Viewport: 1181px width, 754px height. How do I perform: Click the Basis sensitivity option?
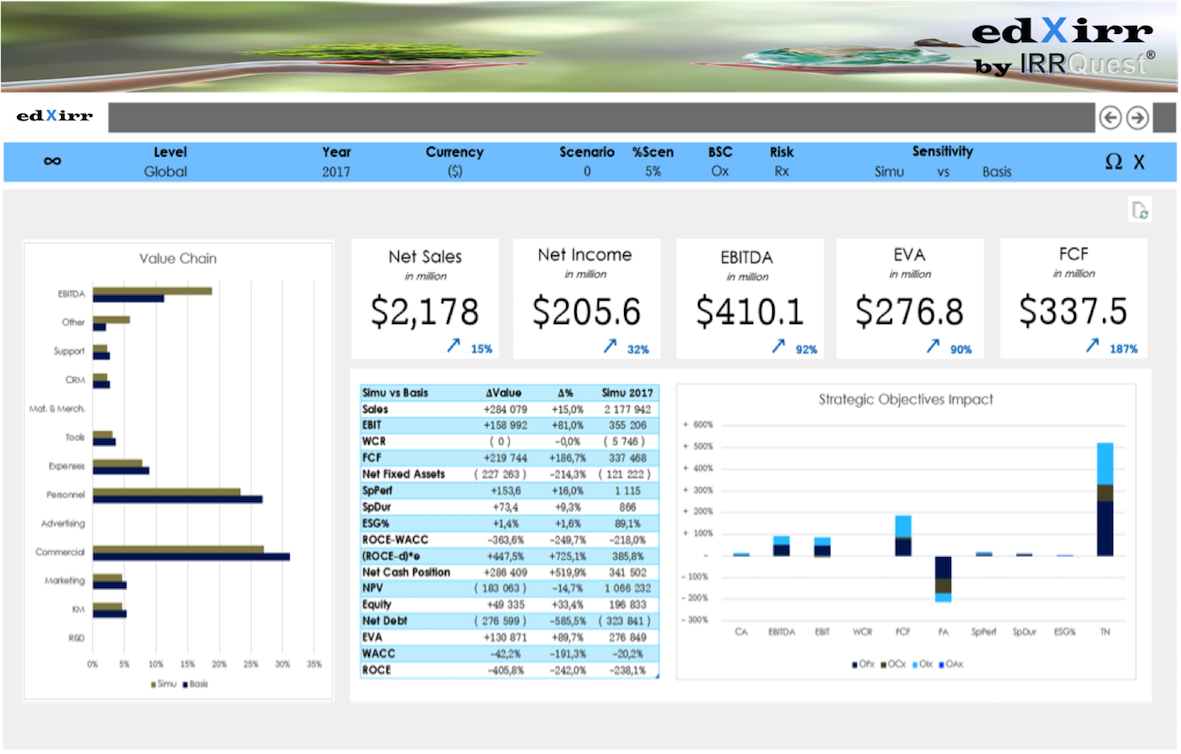[x=996, y=172]
